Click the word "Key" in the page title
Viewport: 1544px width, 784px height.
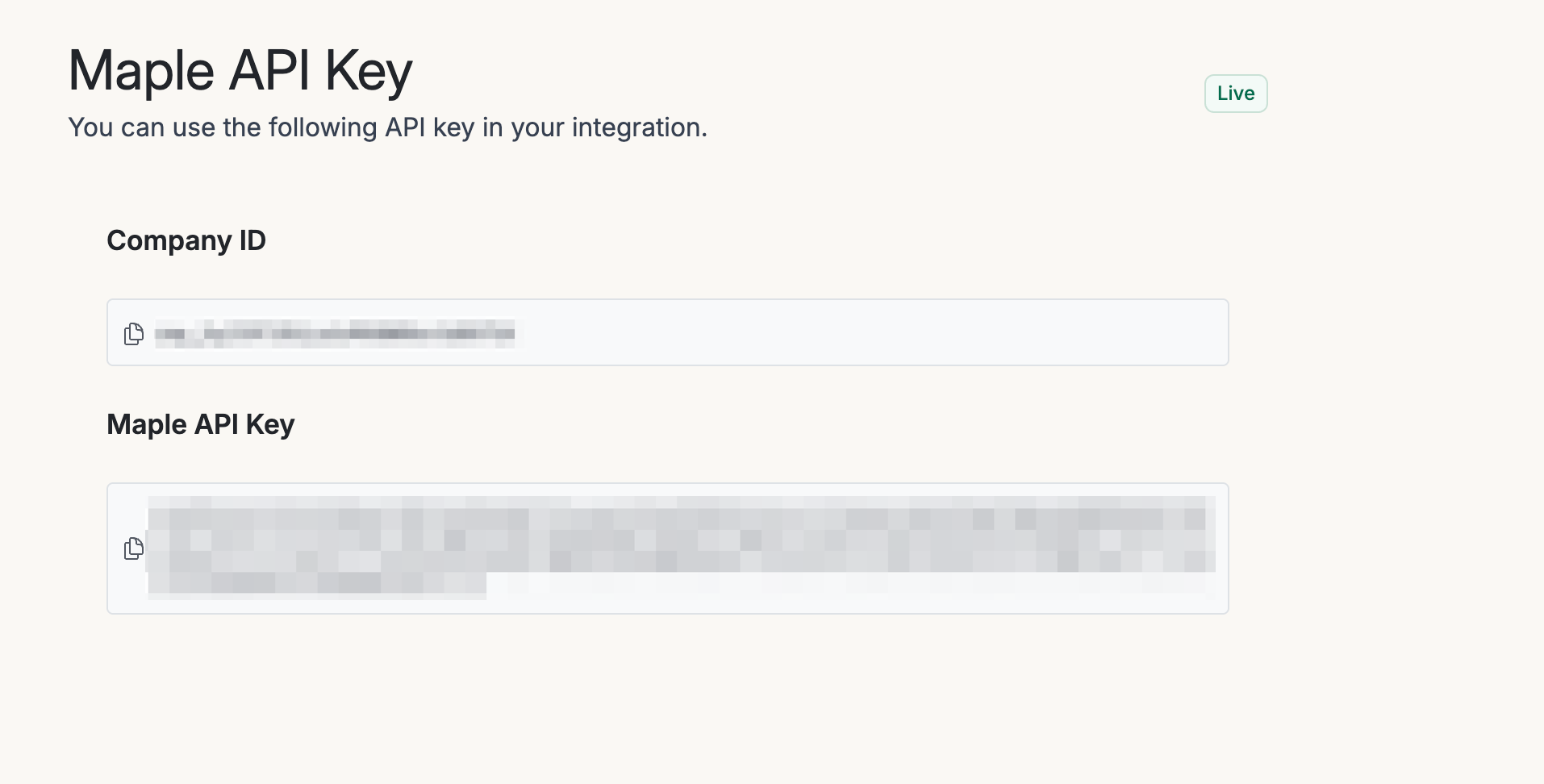coord(369,71)
